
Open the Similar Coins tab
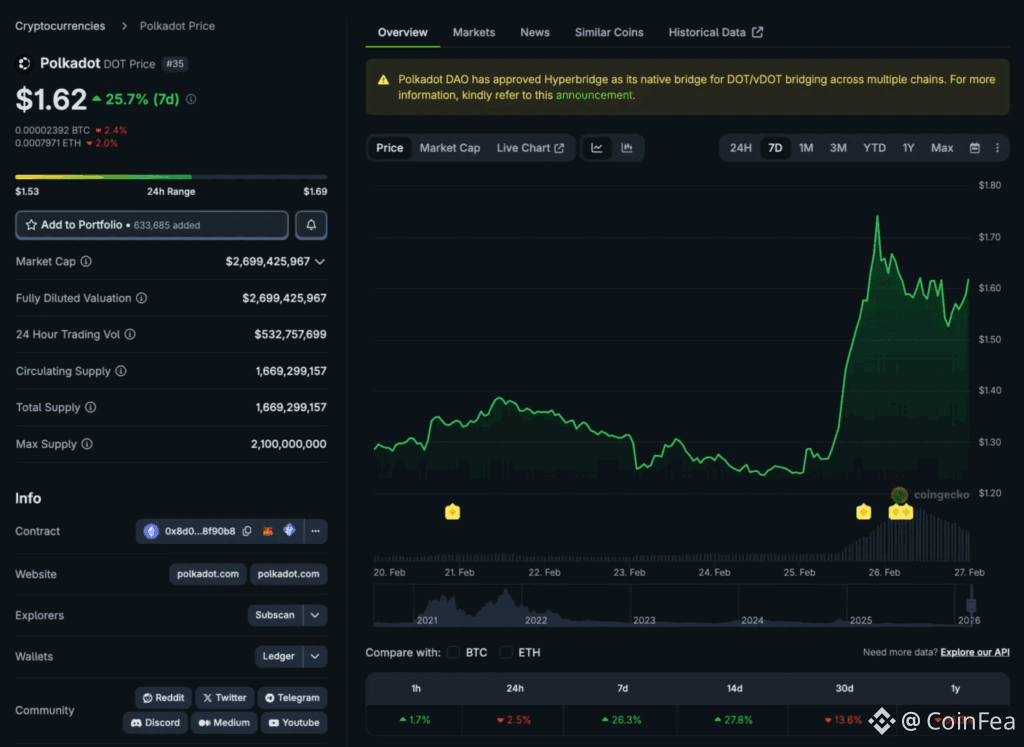coord(609,32)
